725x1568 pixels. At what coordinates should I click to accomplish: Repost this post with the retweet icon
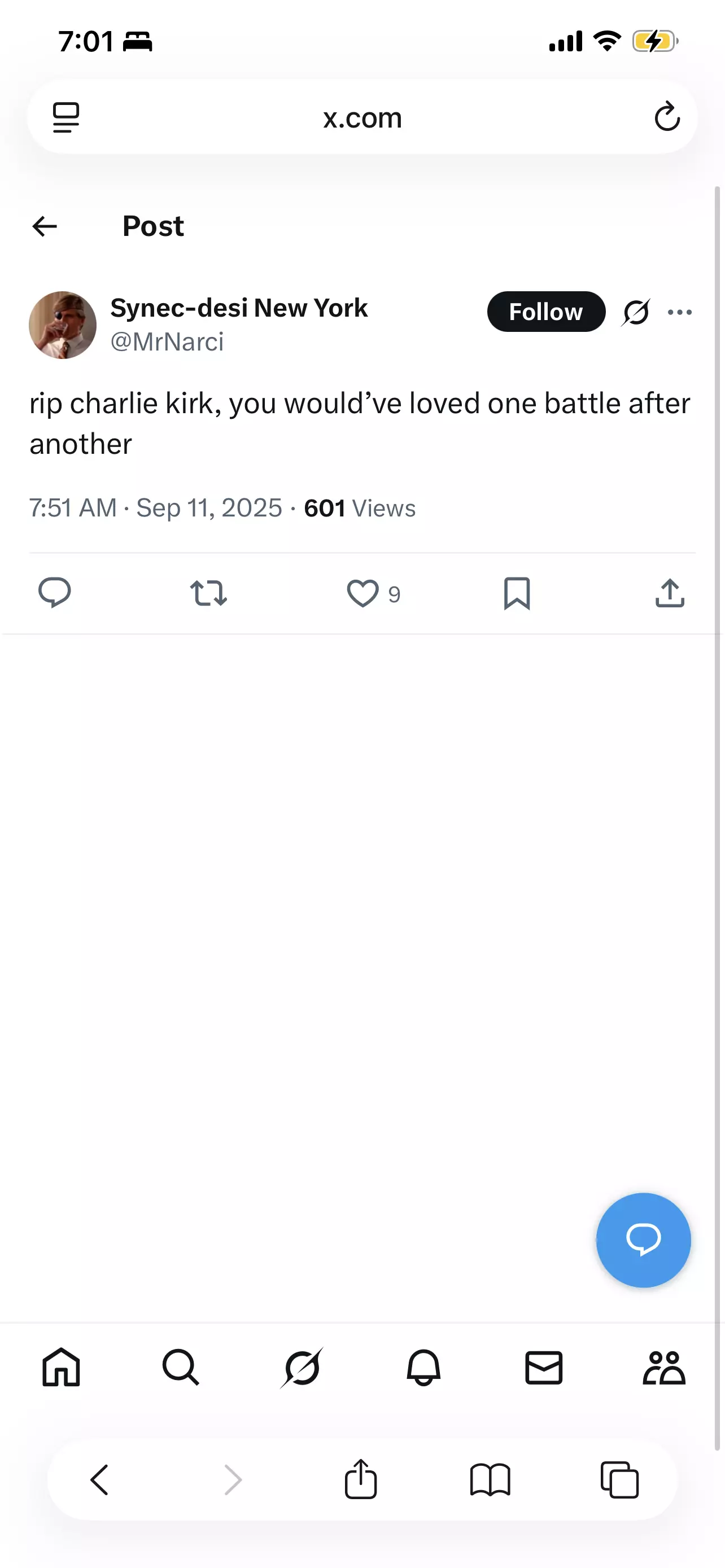point(208,593)
